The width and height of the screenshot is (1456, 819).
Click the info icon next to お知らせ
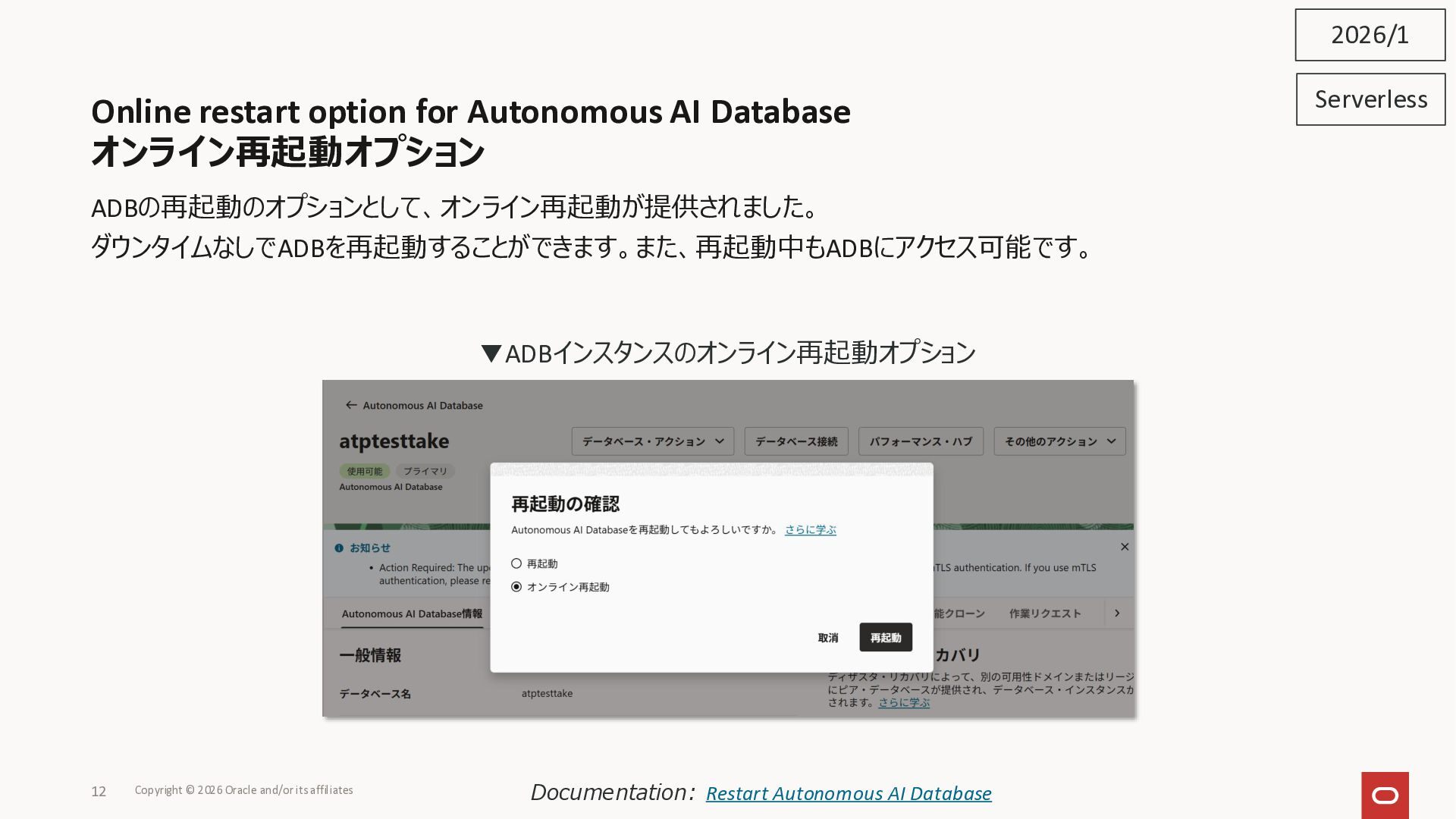339,548
